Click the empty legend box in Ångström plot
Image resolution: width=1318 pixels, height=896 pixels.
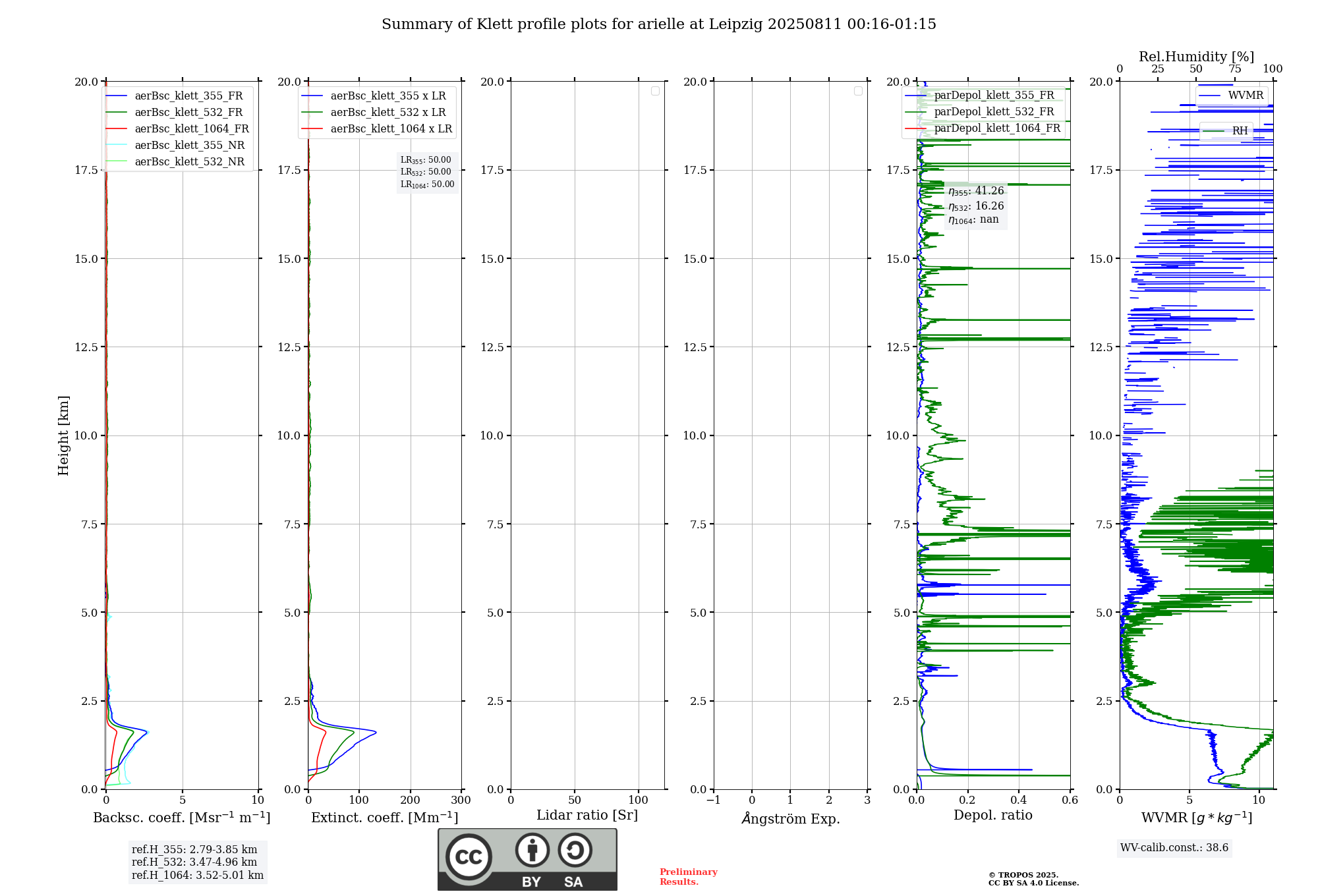(x=858, y=91)
